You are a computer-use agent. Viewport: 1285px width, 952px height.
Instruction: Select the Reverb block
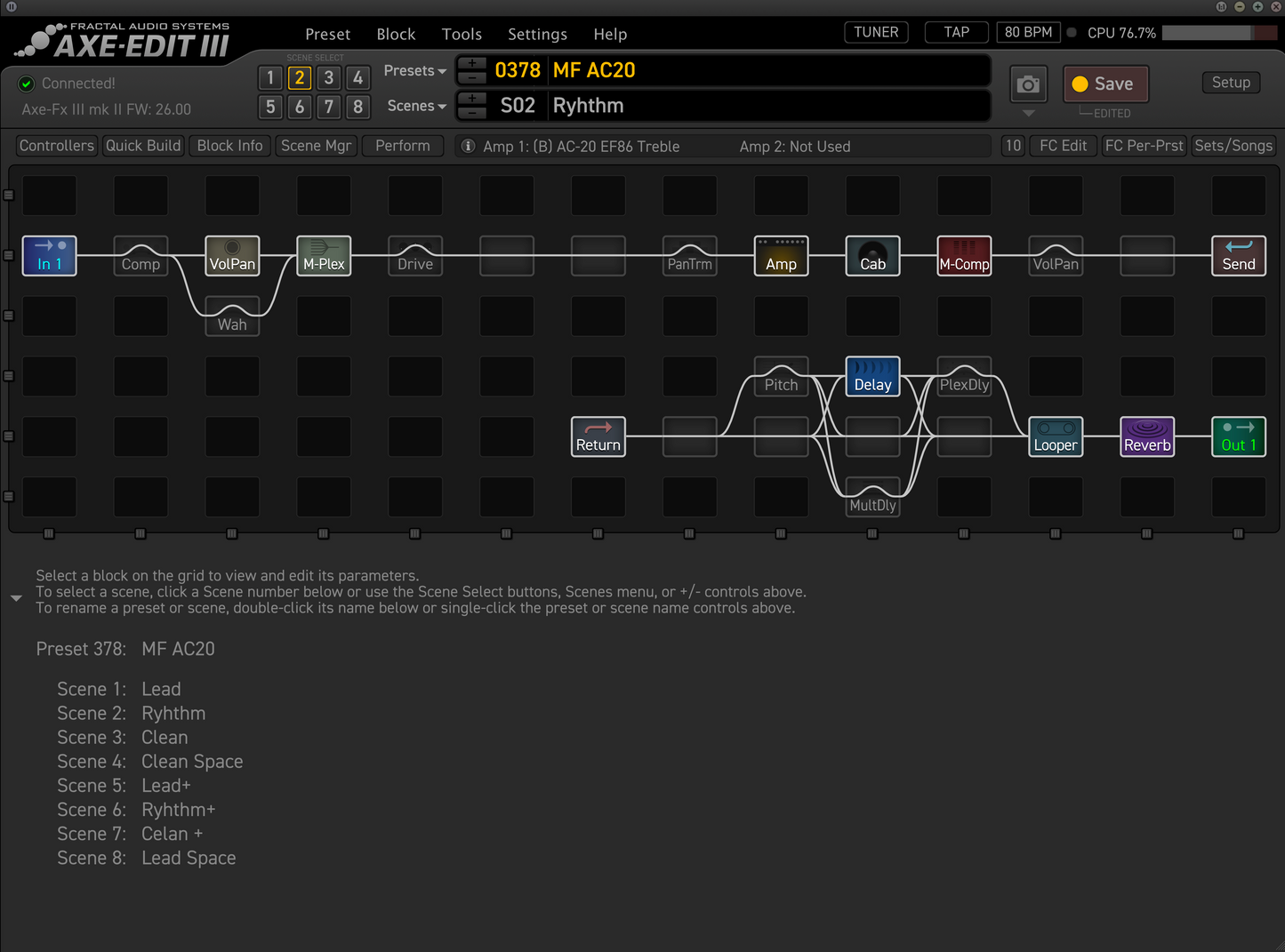[1147, 437]
